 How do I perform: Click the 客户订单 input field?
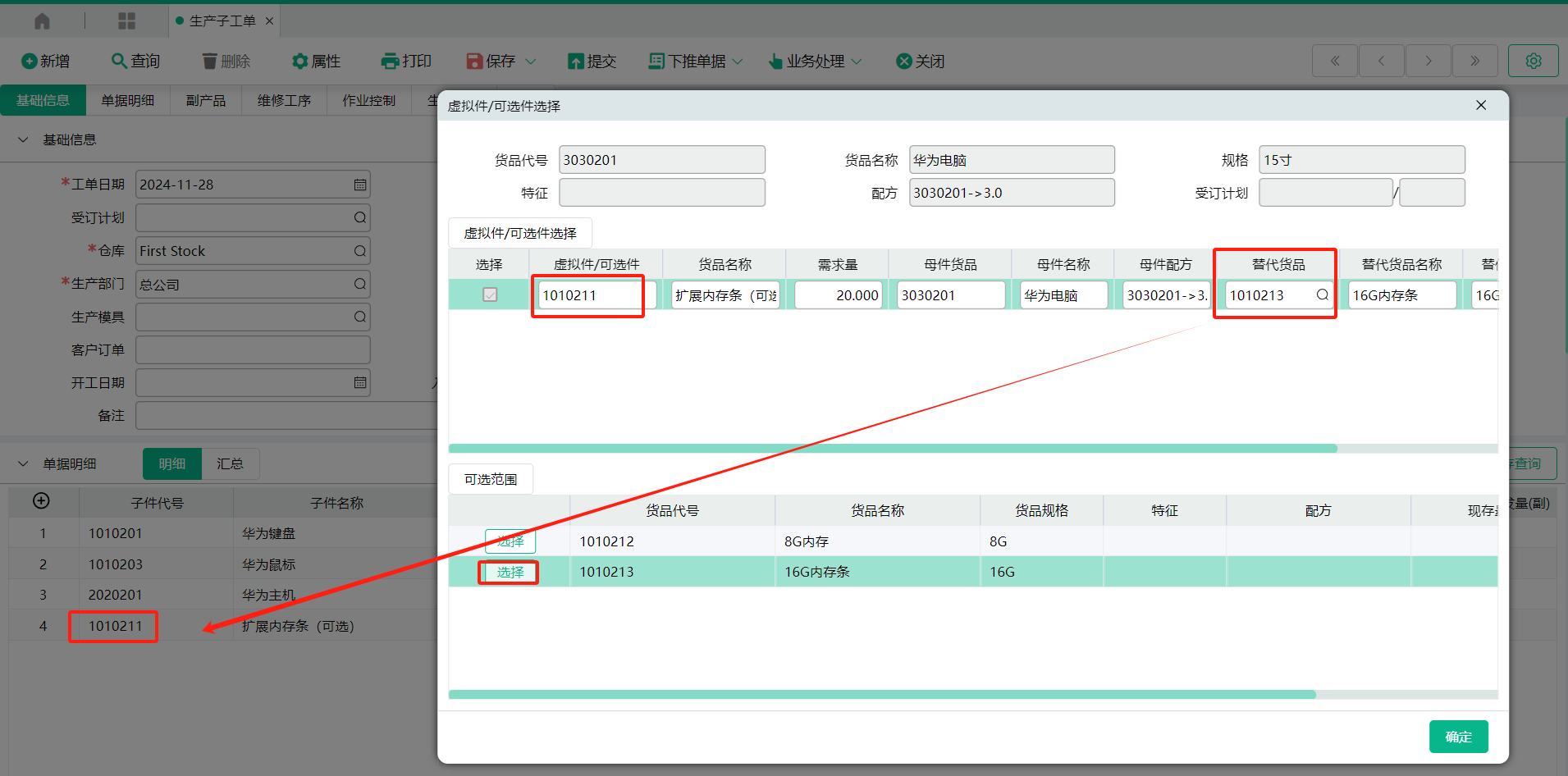tap(253, 349)
